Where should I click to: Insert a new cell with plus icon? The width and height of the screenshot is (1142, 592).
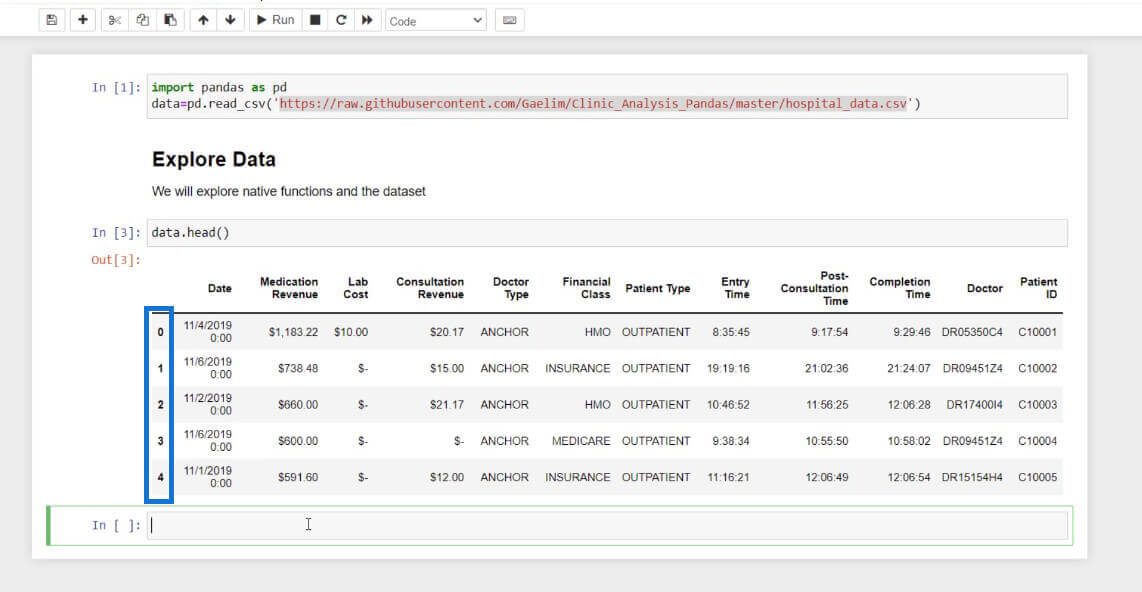pos(83,20)
